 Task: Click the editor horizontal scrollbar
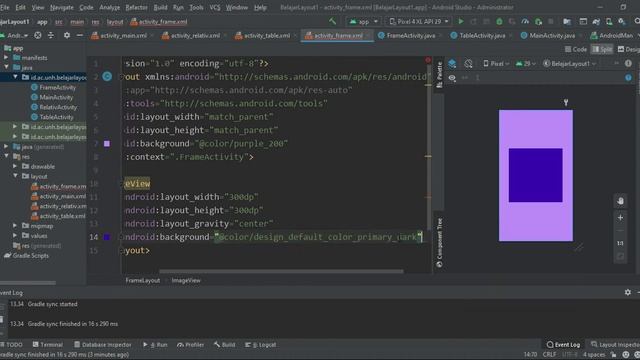(x=281, y=271)
